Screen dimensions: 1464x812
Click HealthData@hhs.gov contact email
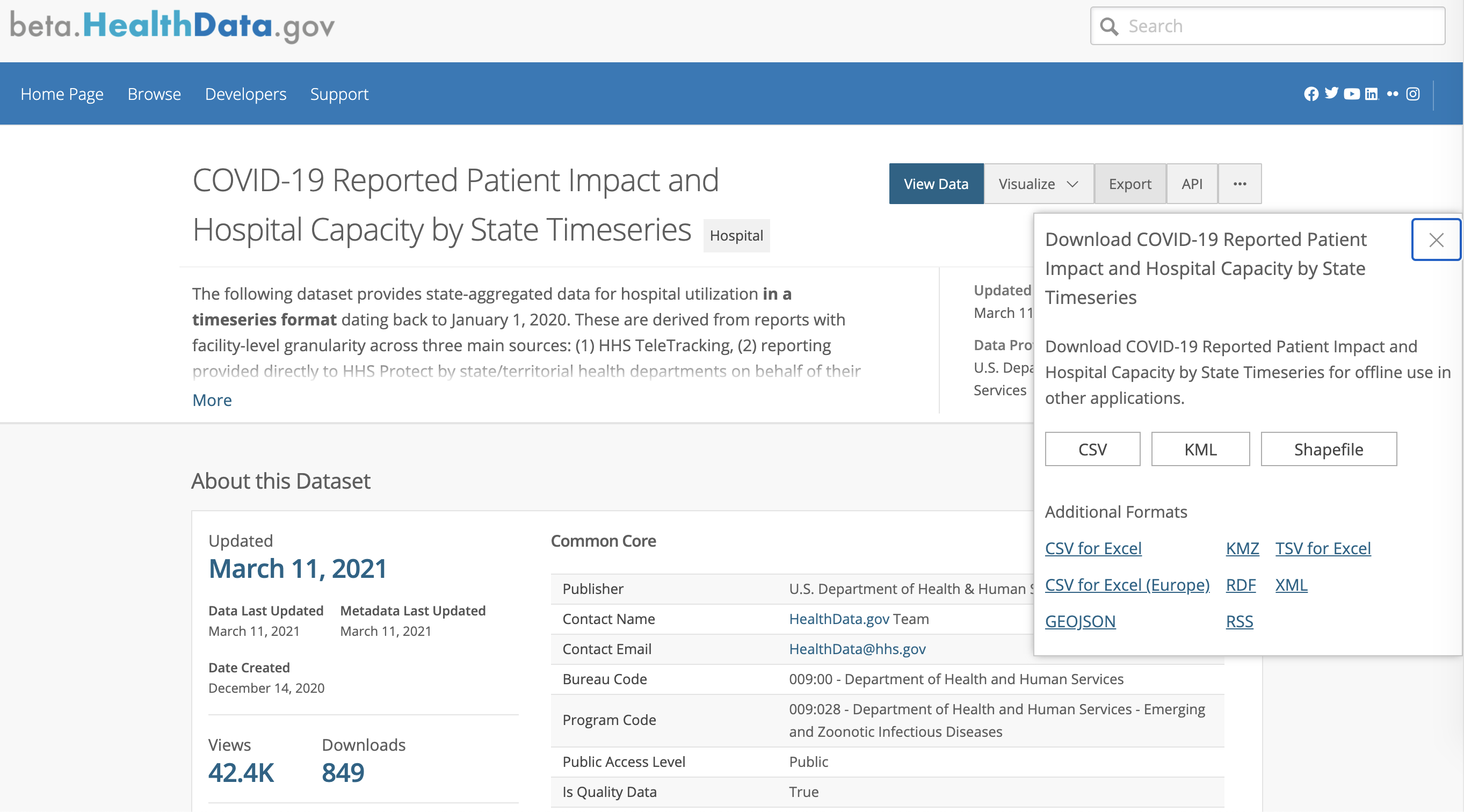857,649
